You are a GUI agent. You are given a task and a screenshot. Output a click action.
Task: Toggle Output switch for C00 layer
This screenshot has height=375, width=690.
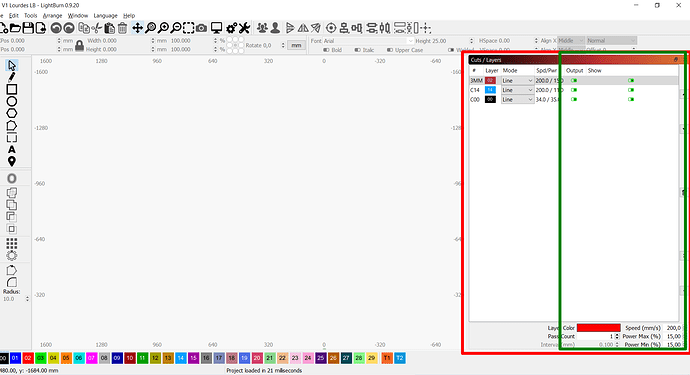click(574, 99)
